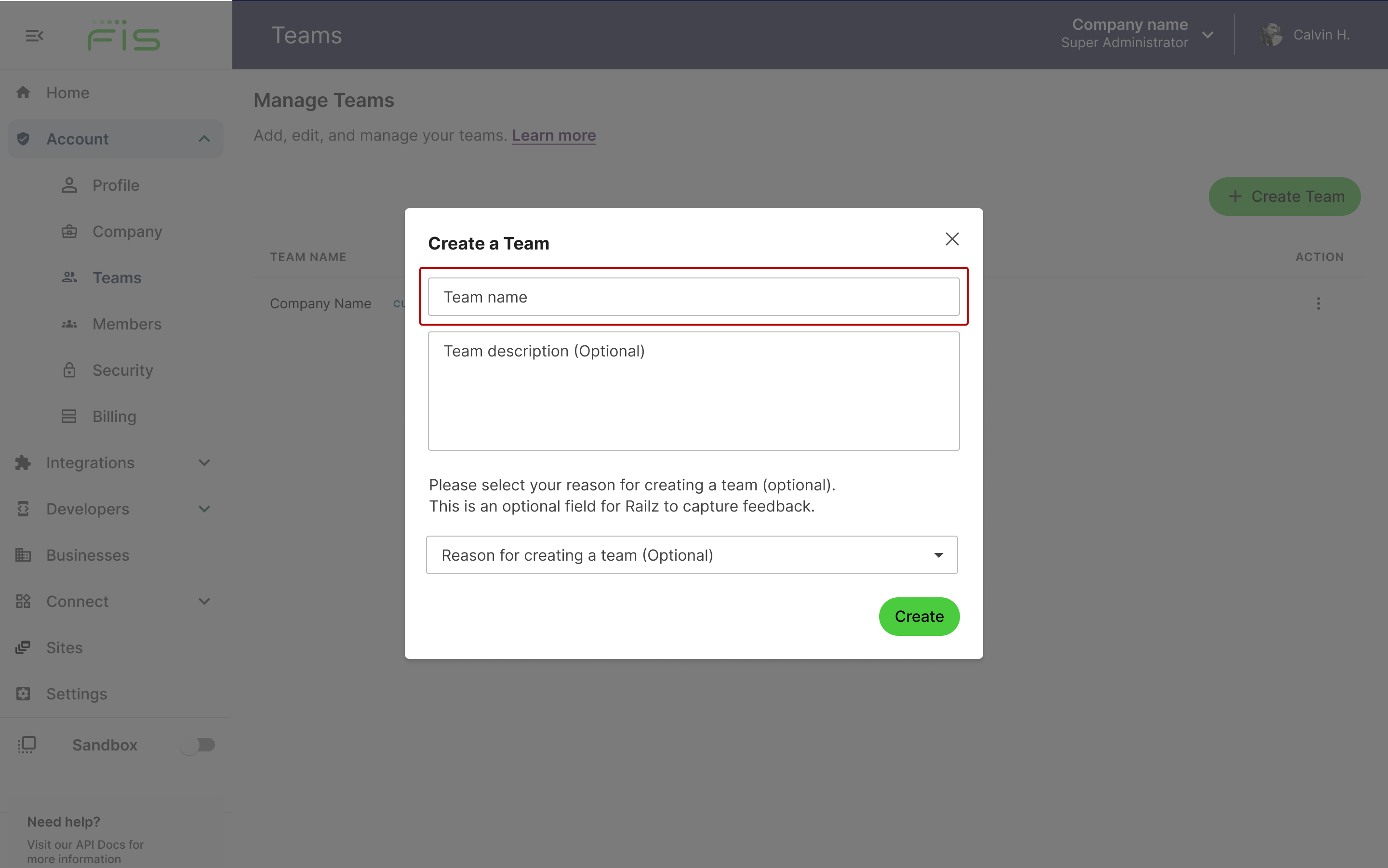Click the Create team button
This screenshot has height=868, width=1388.
tap(918, 616)
